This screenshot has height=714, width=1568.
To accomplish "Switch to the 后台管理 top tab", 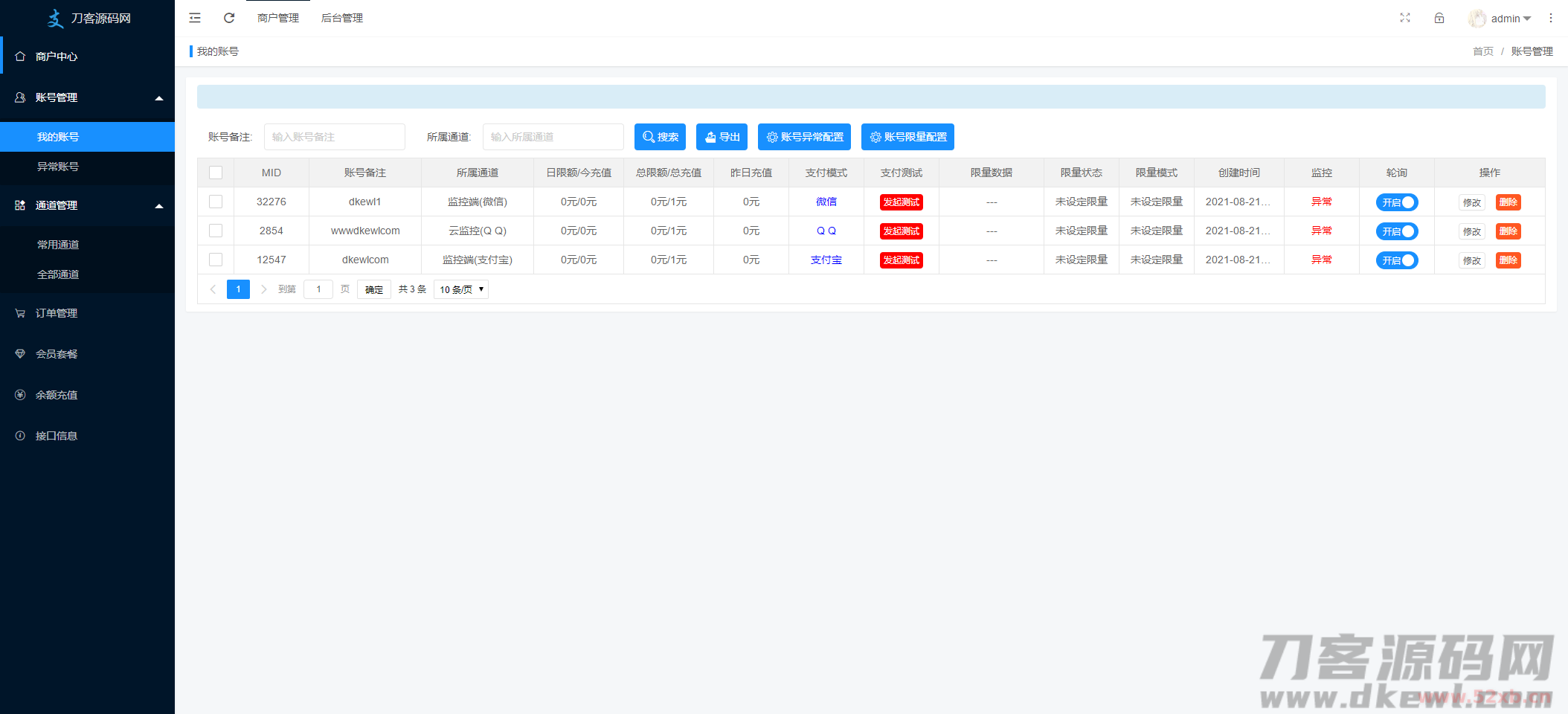I will (341, 18).
